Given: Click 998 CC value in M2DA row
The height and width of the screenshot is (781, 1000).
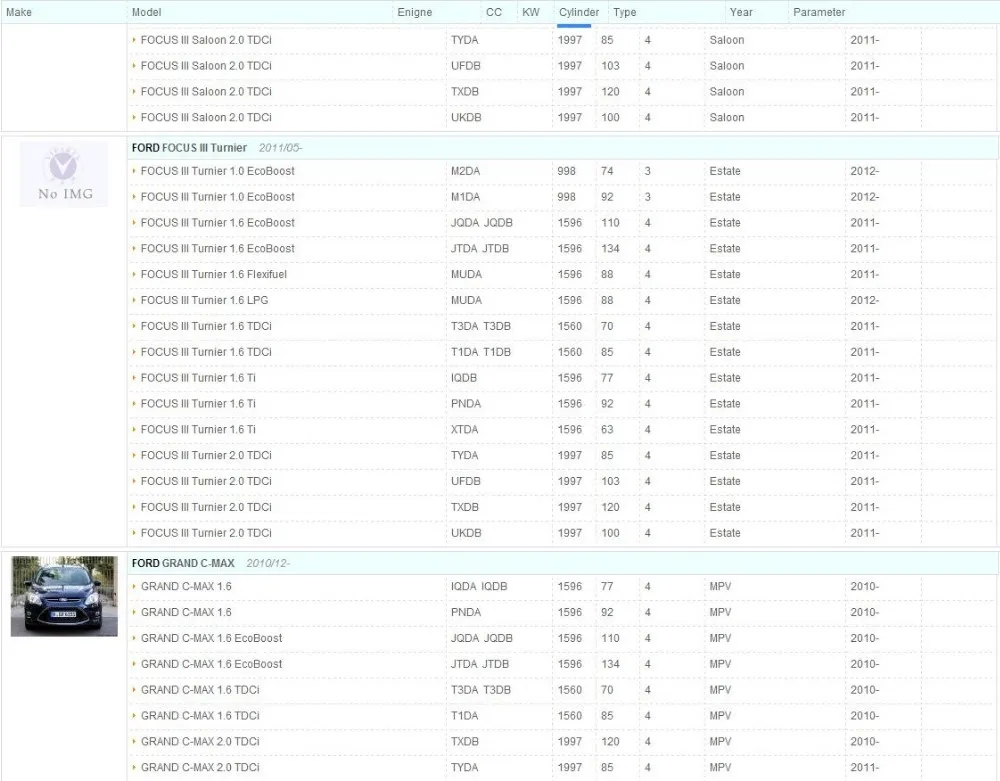Looking at the screenshot, I should [566, 171].
